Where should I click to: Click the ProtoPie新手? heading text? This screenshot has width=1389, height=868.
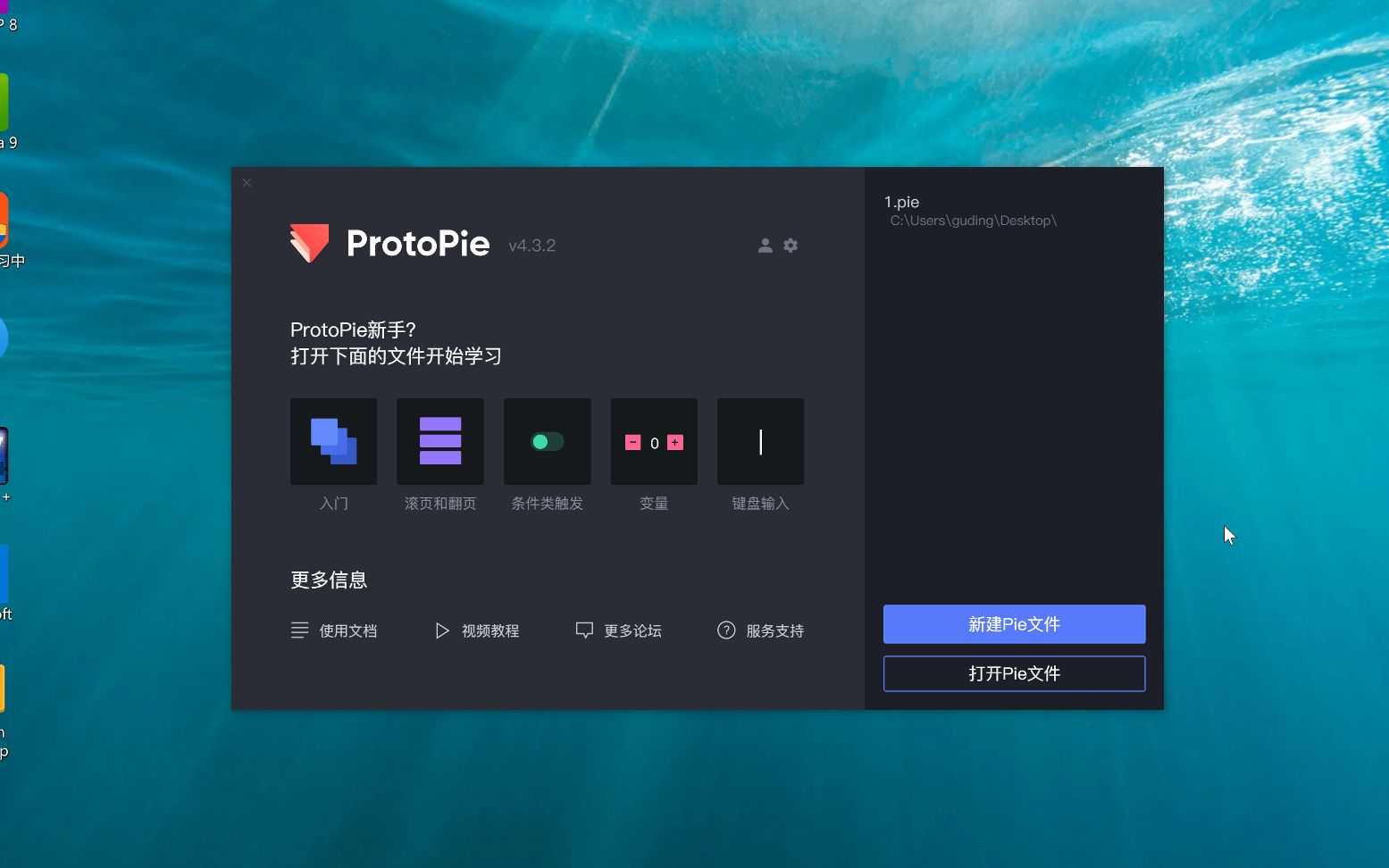(354, 330)
